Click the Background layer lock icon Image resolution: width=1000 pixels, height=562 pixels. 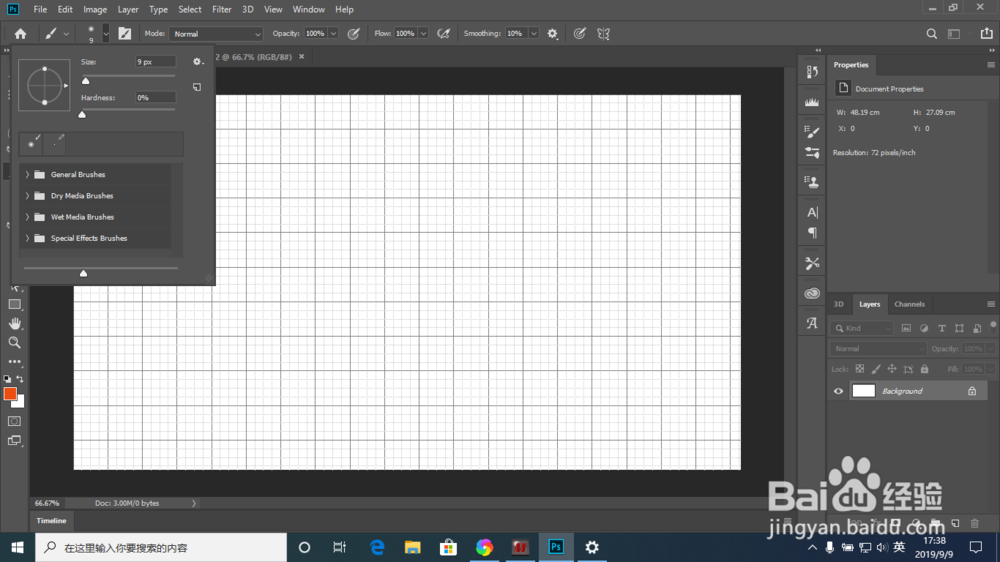[972, 391]
